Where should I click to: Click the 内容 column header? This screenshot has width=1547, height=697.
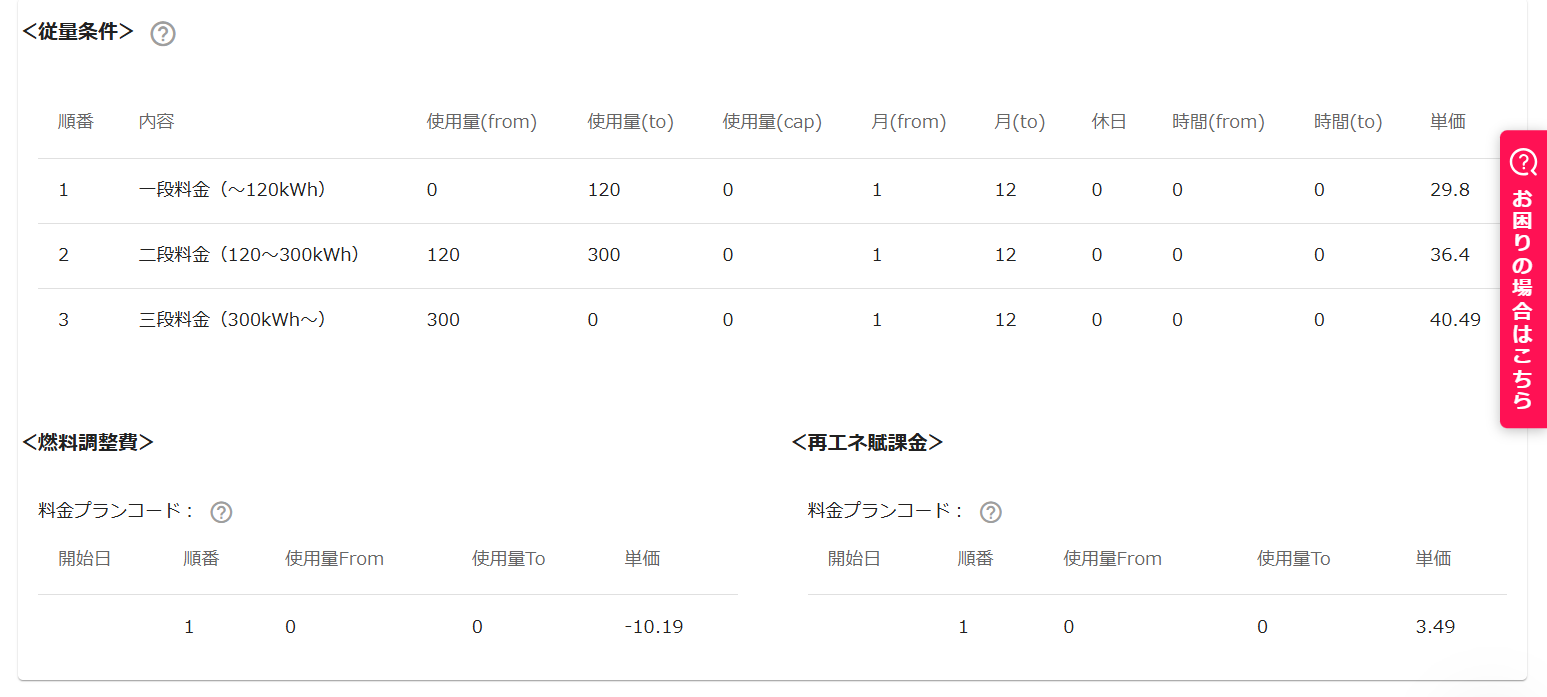[157, 122]
